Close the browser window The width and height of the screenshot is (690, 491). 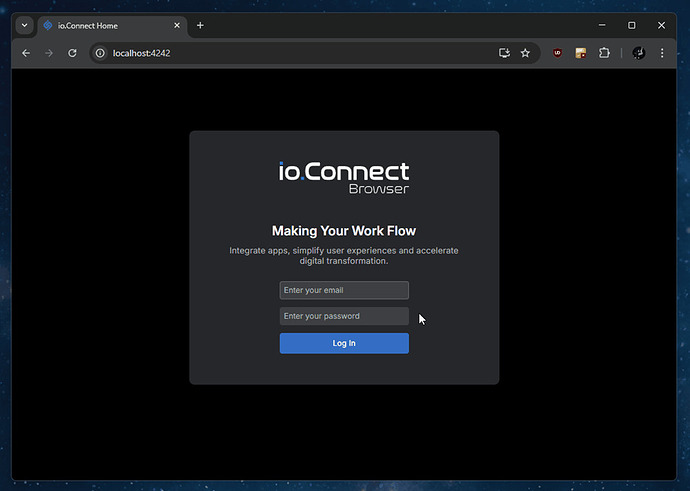click(x=661, y=26)
